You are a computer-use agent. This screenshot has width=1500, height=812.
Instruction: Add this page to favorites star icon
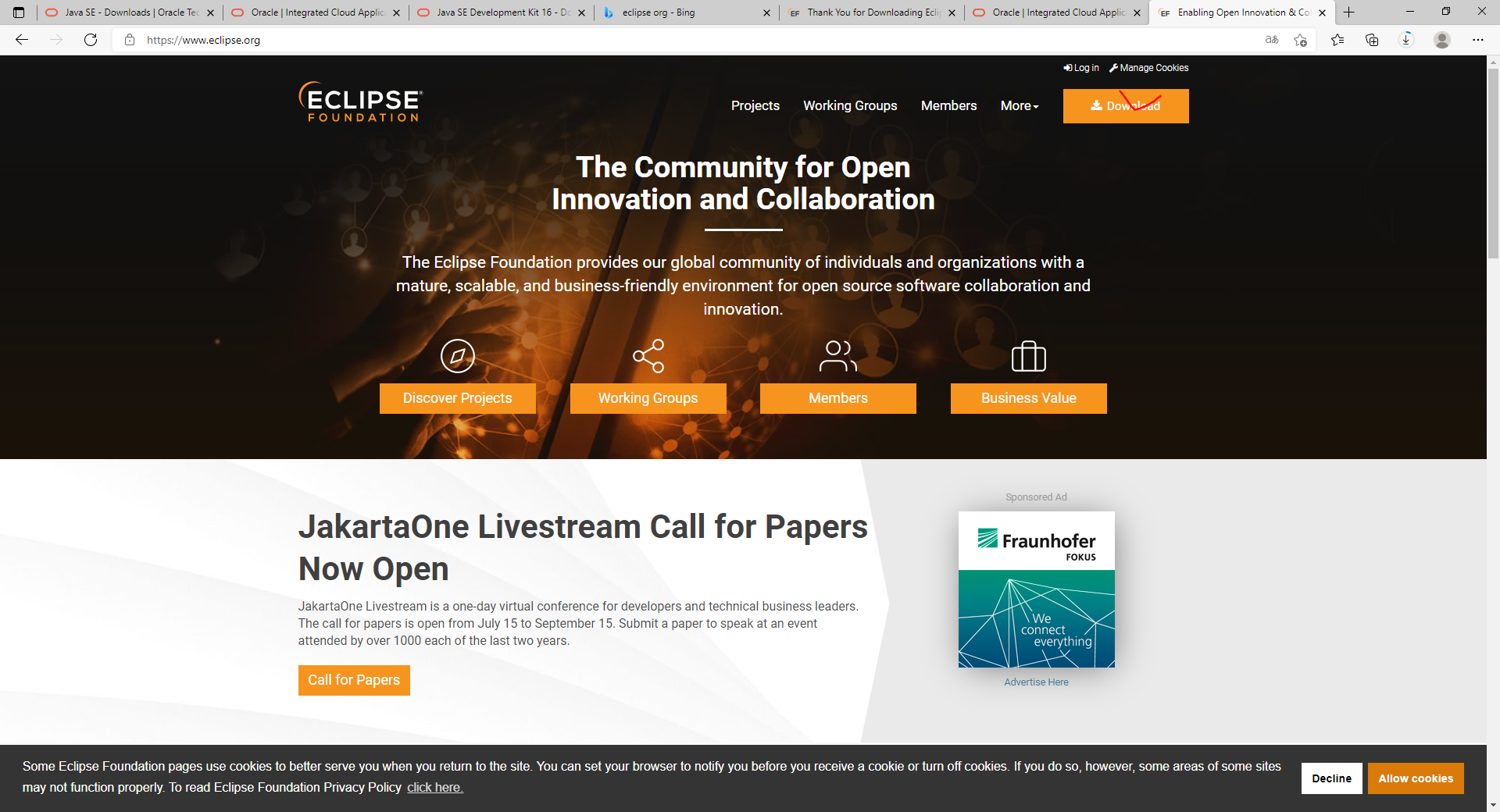tap(1300, 40)
